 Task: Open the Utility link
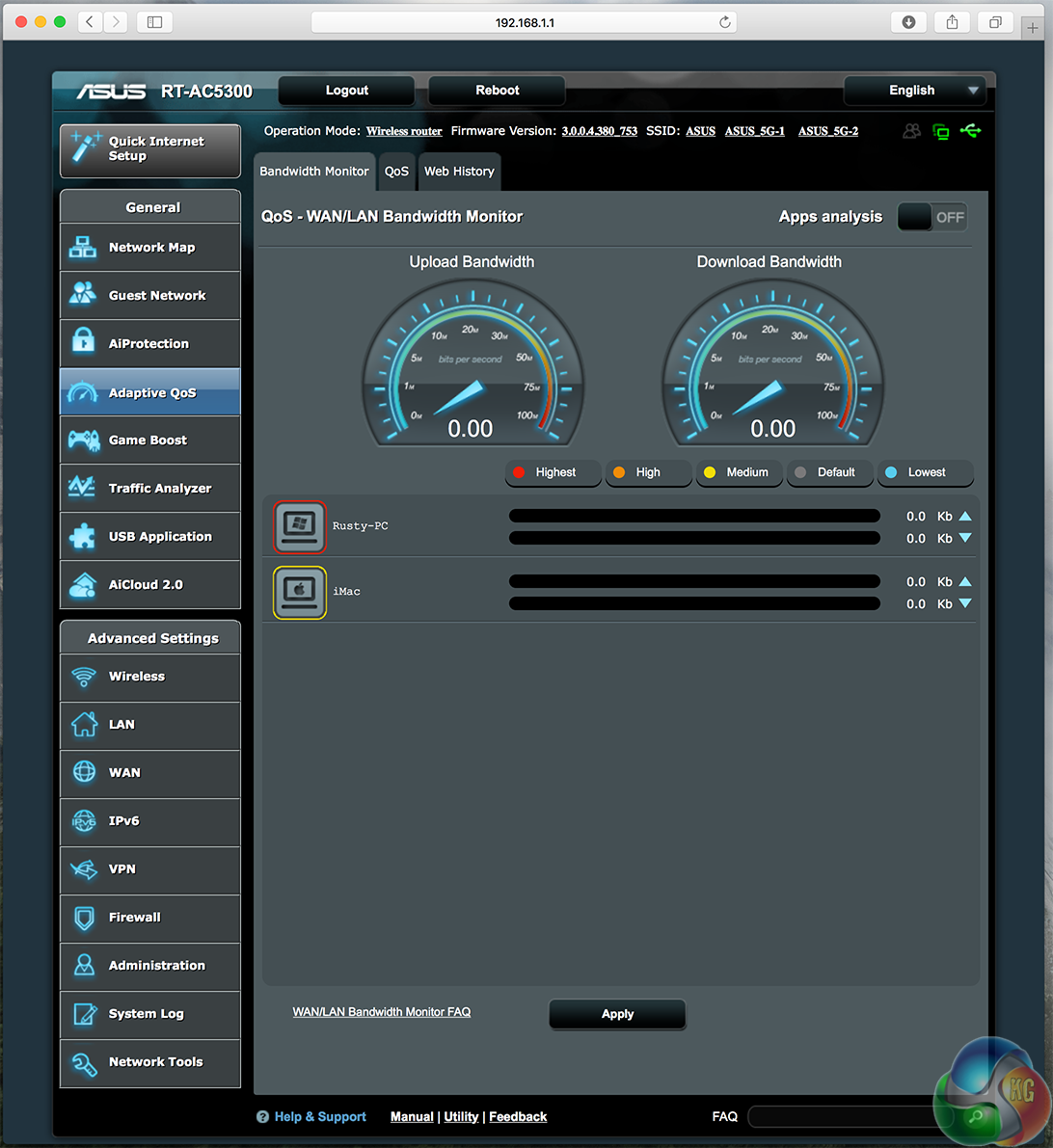point(461,1116)
